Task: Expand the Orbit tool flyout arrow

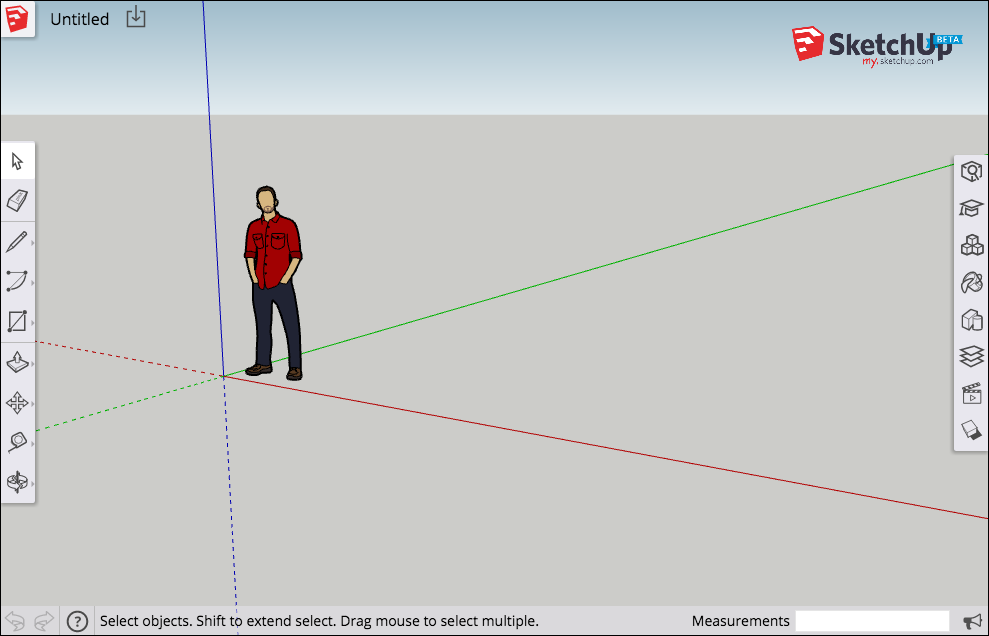Action: [x=32, y=483]
